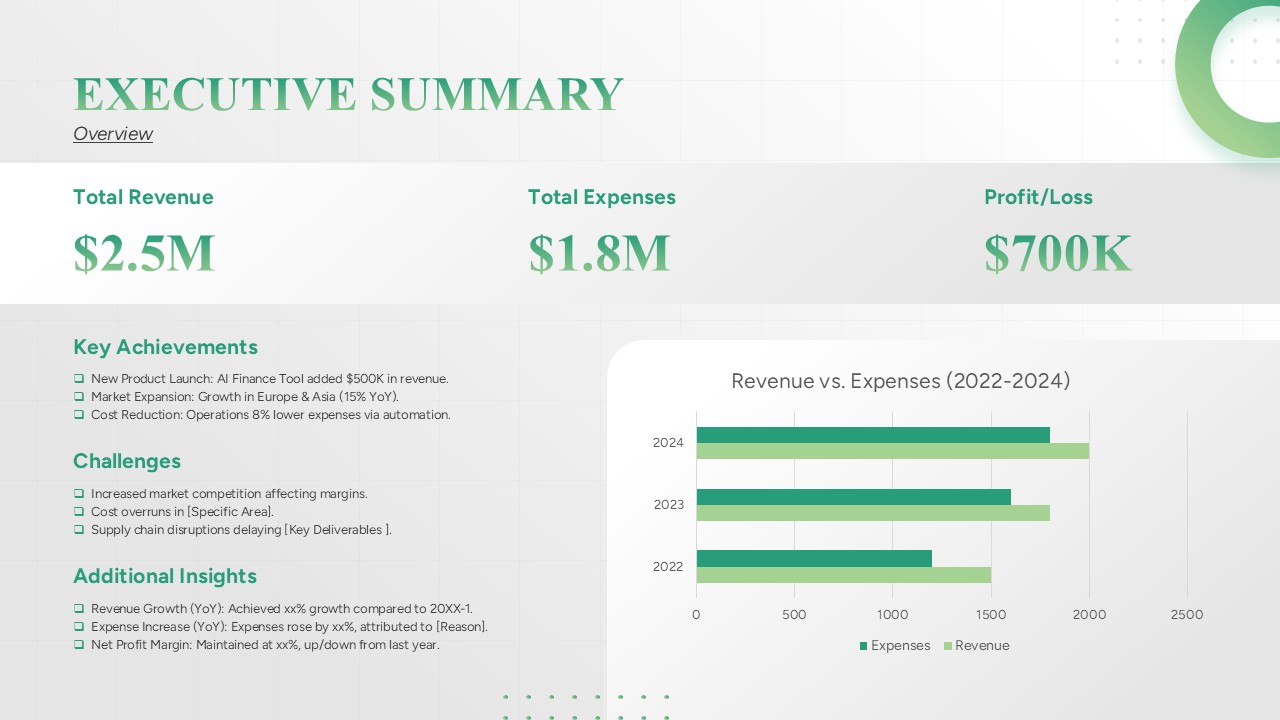Click the "2024" year label on the chart axis

(668, 443)
